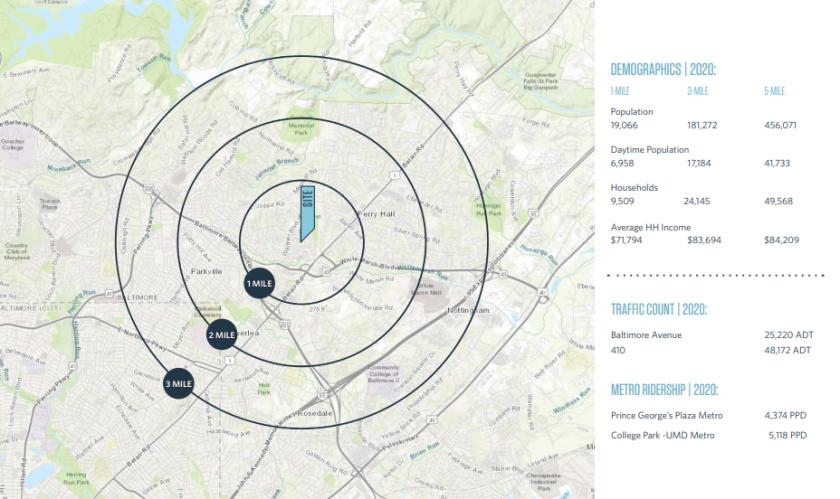Click the Baltimore Avenue traffic row
This screenshot has width=840, height=499.
[646, 335]
